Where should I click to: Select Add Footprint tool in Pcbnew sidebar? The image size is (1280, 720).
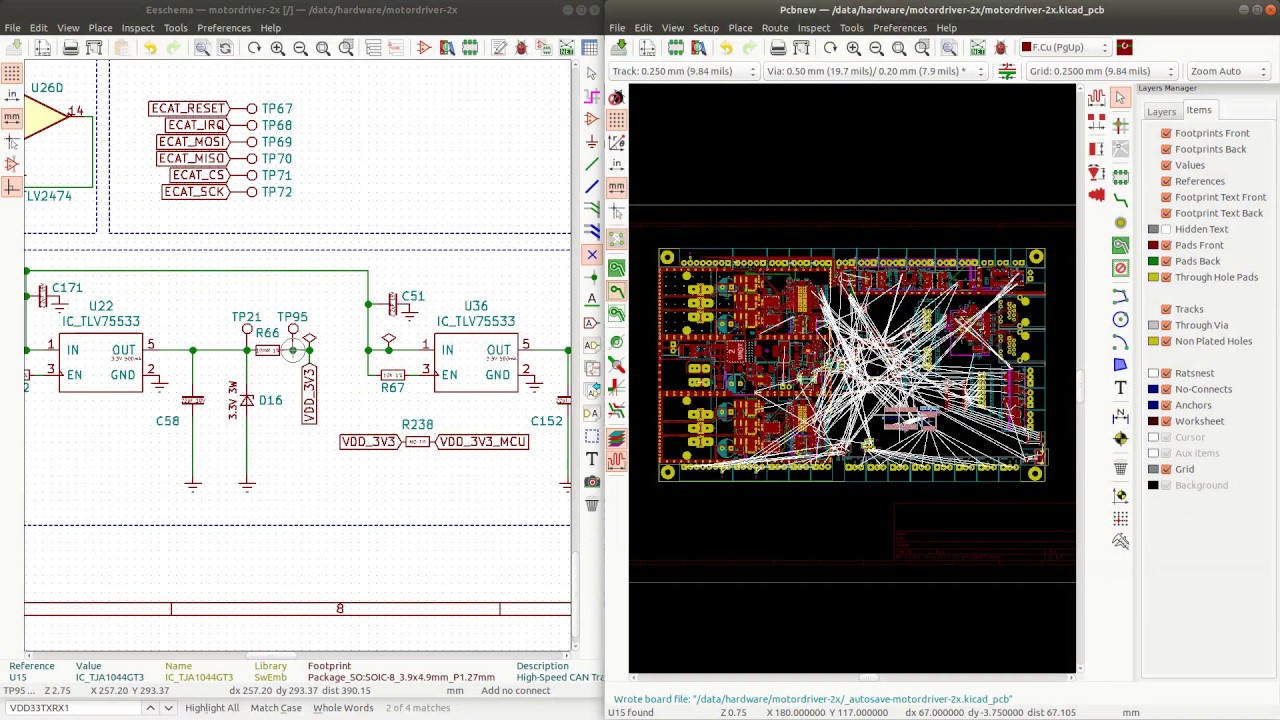tap(1120, 178)
